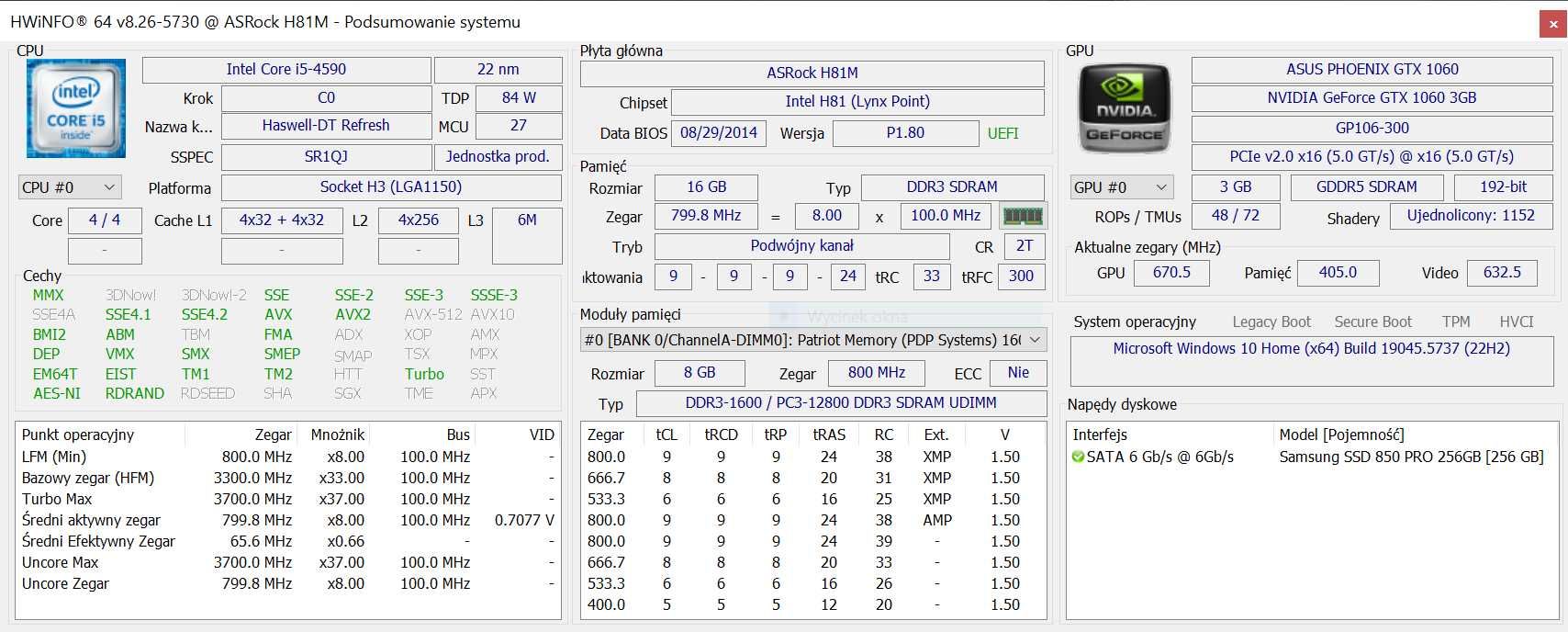Click the Podwójny kanał mode field
This screenshot has height=632, width=1568.
pos(801,246)
